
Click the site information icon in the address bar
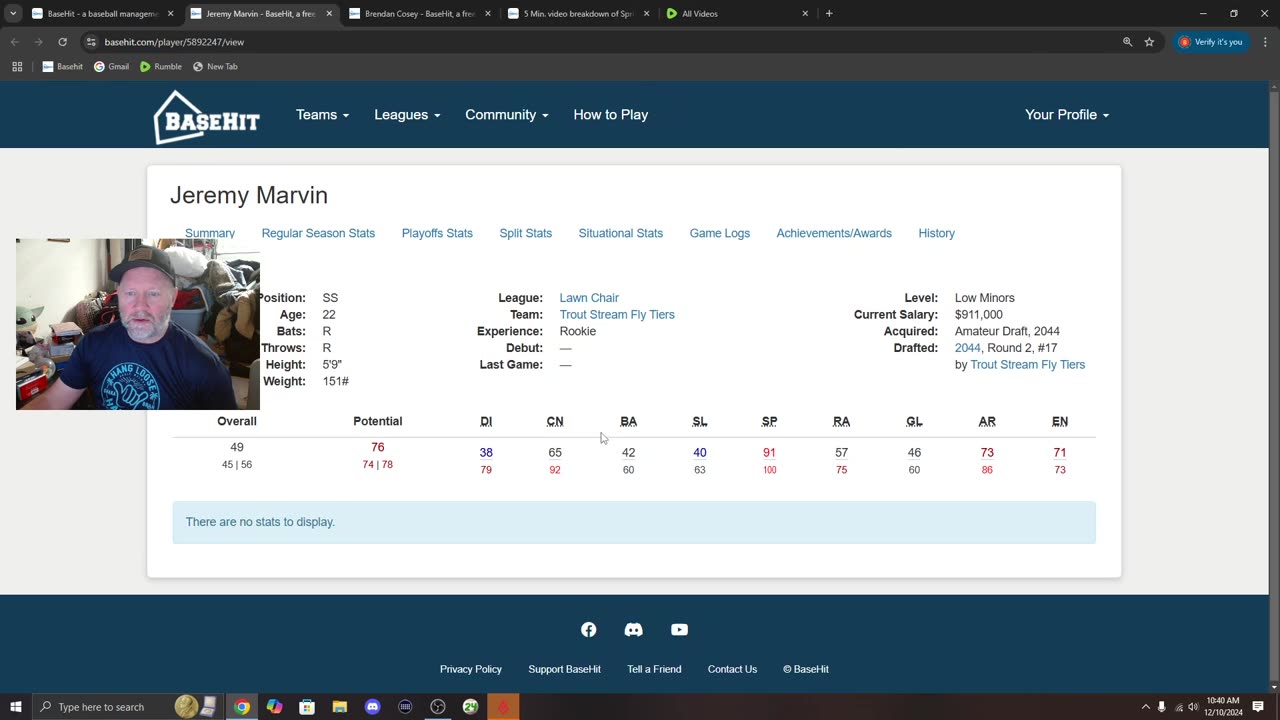pos(91,42)
